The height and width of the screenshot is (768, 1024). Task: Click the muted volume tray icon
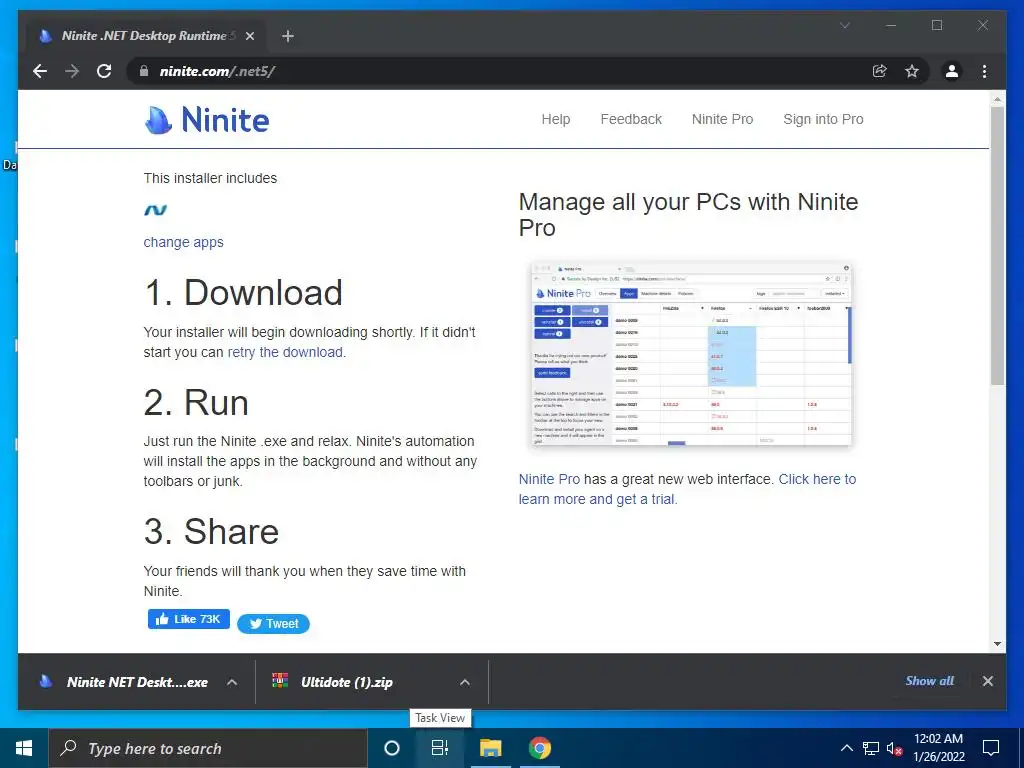click(x=894, y=748)
